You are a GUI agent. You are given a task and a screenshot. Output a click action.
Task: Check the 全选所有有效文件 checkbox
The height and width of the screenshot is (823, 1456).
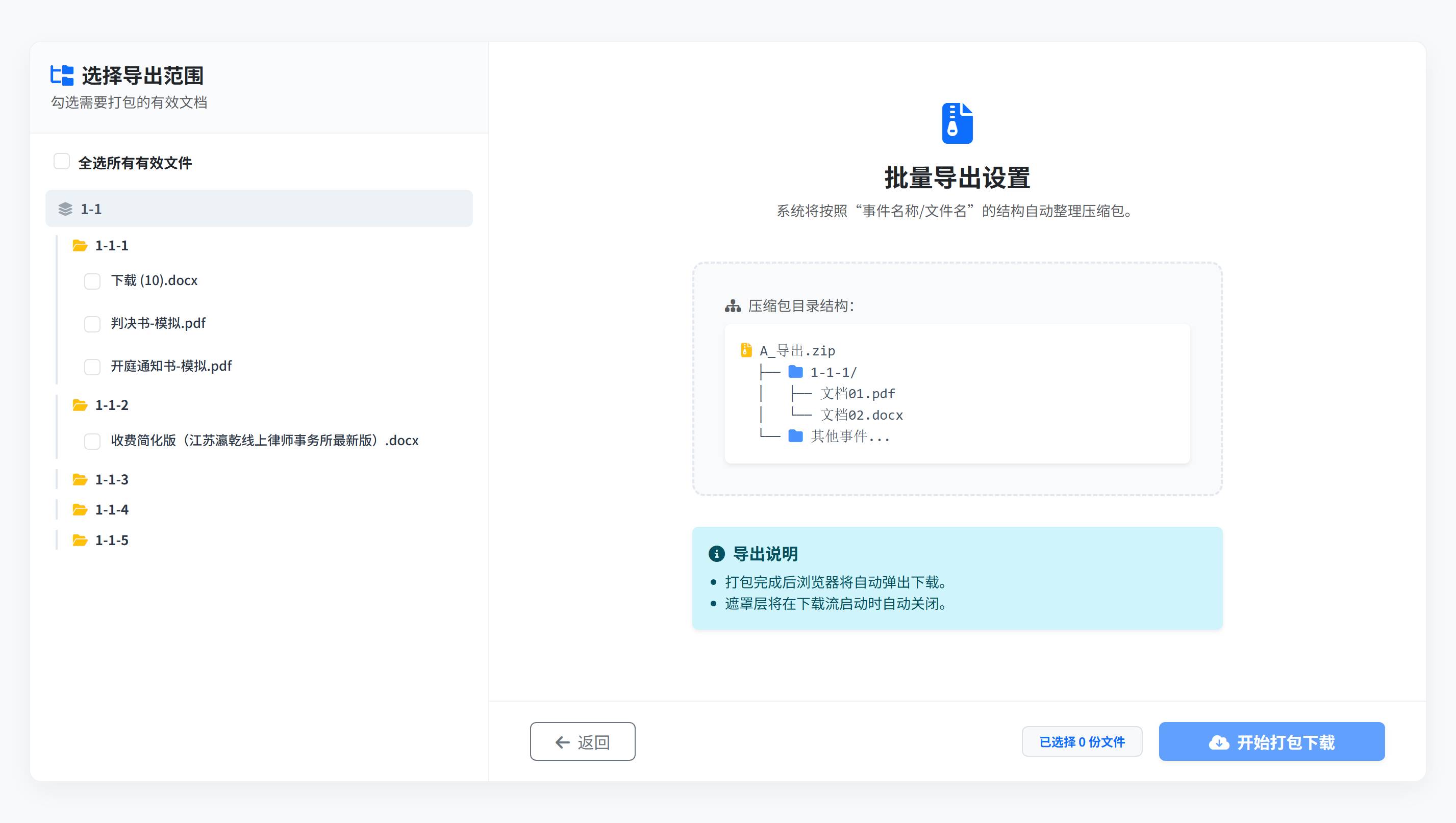point(61,162)
